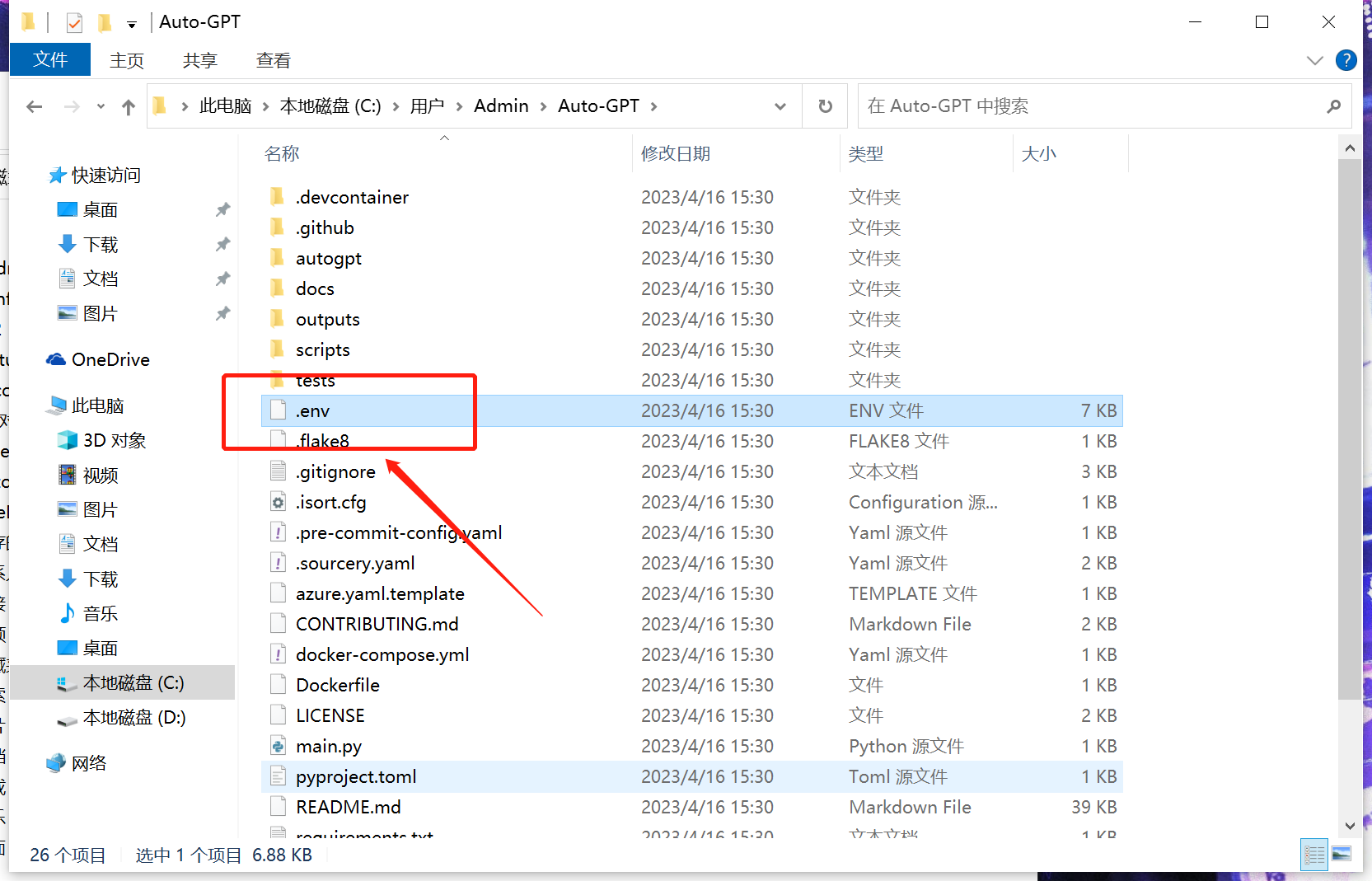
Task: Open the Help question mark icon
Action: [1346, 60]
